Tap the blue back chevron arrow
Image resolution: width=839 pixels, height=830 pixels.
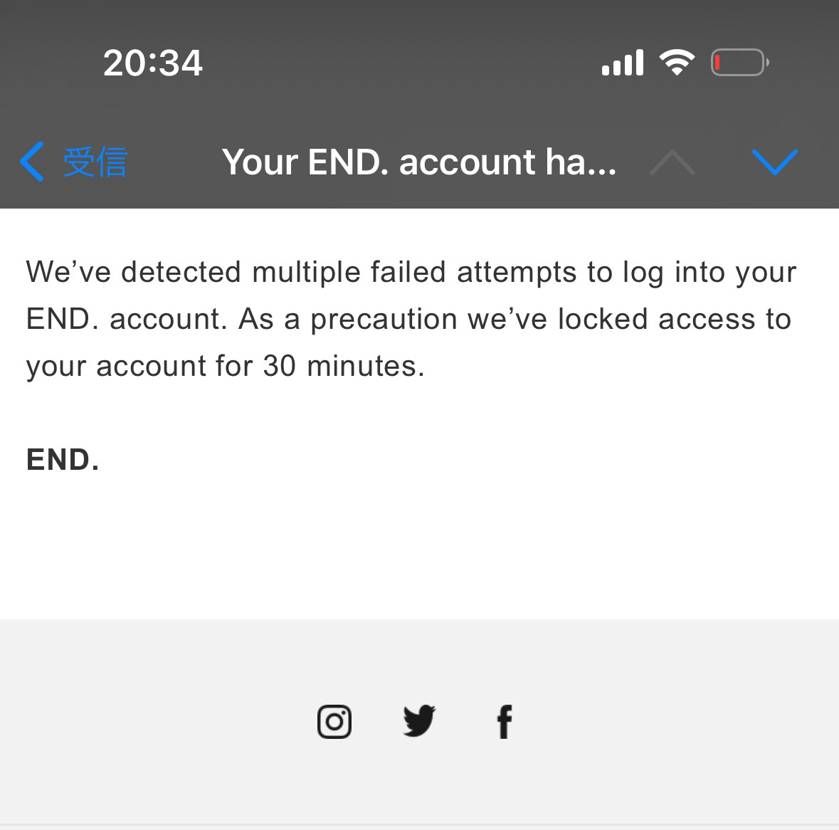32,162
